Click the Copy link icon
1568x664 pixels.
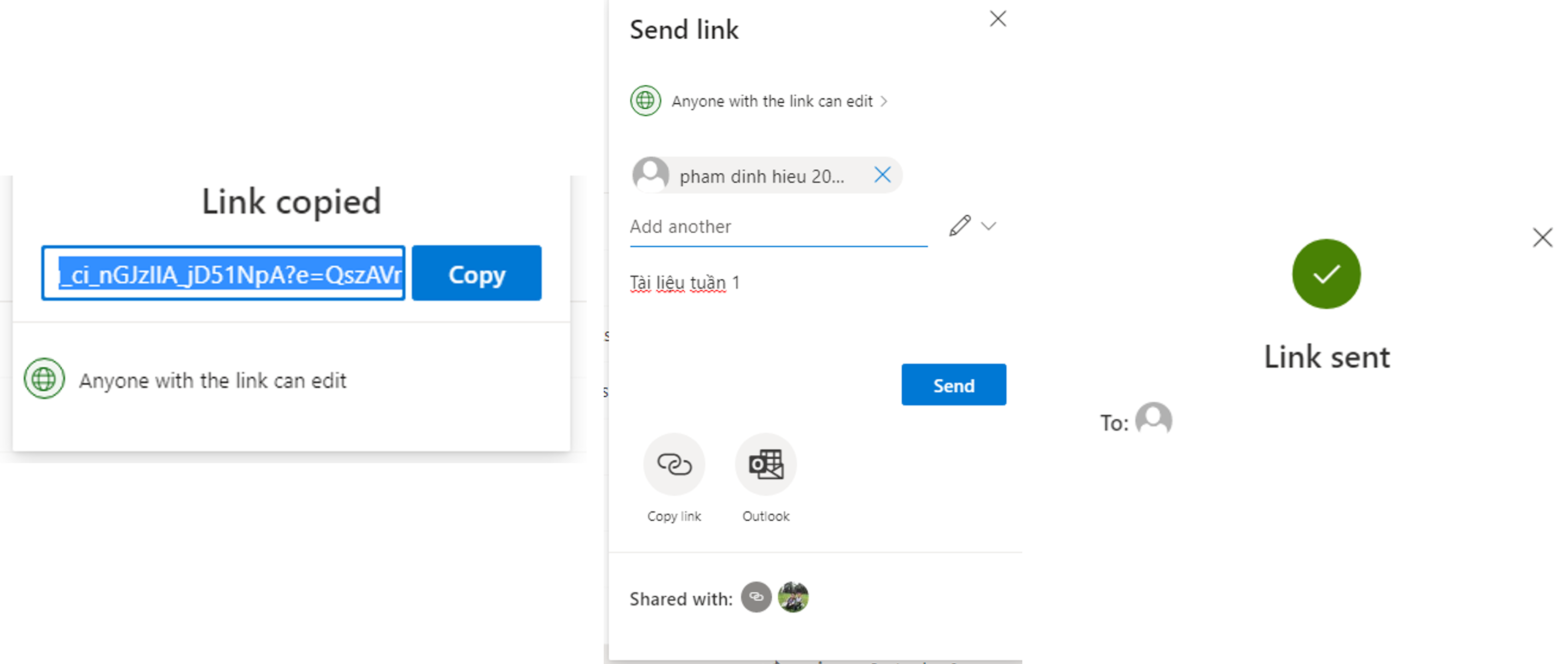point(674,464)
